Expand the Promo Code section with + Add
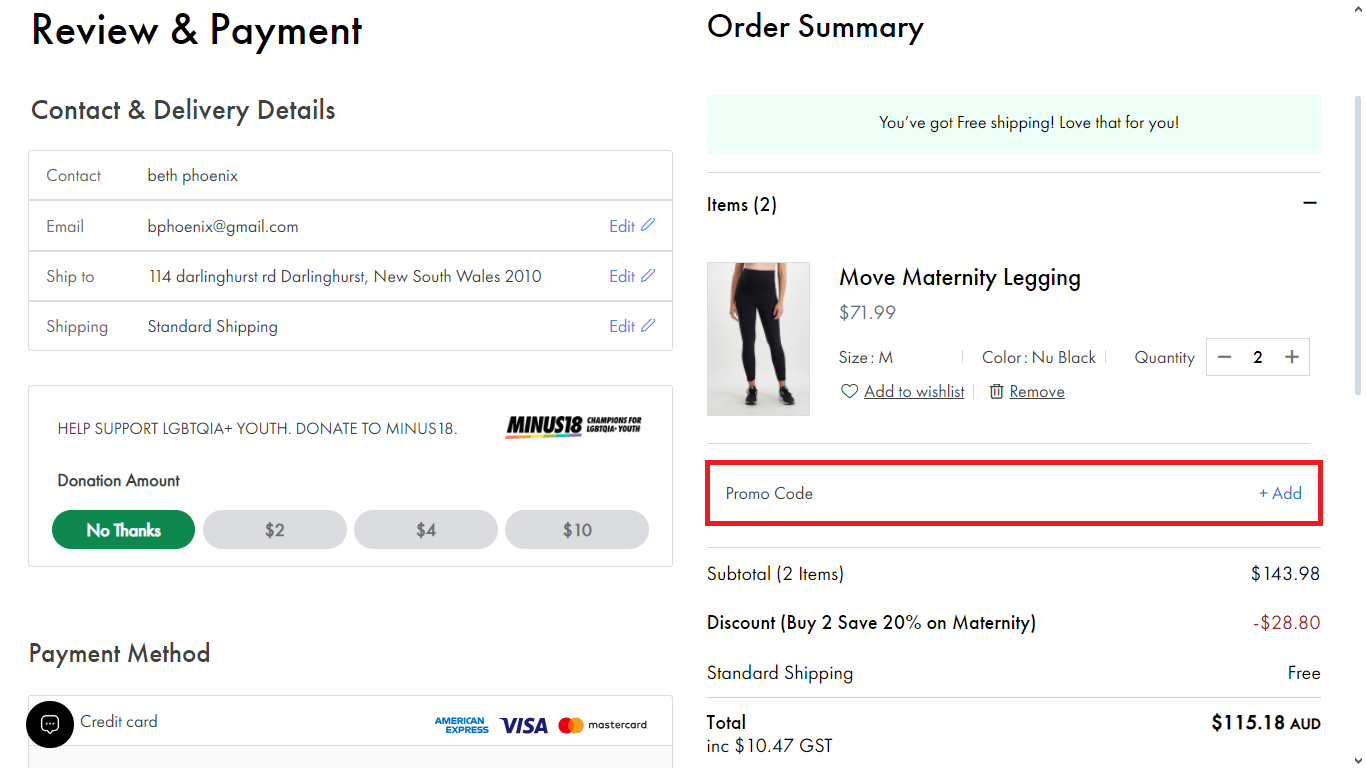The height and width of the screenshot is (768, 1366). click(x=1280, y=493)
